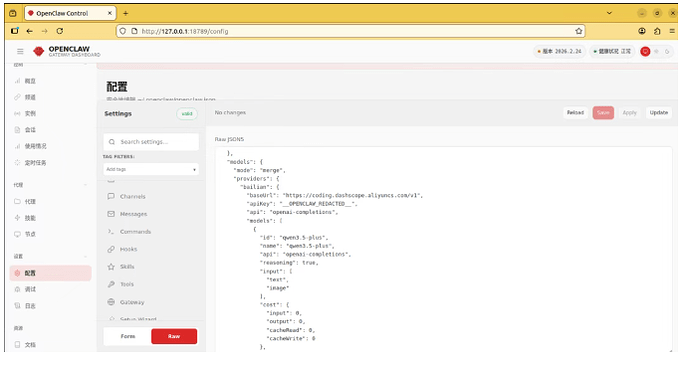Image resolution: width=690 pixels, height=365 pixels.
Task: Open the browser application menu
Action: point(672,31)
